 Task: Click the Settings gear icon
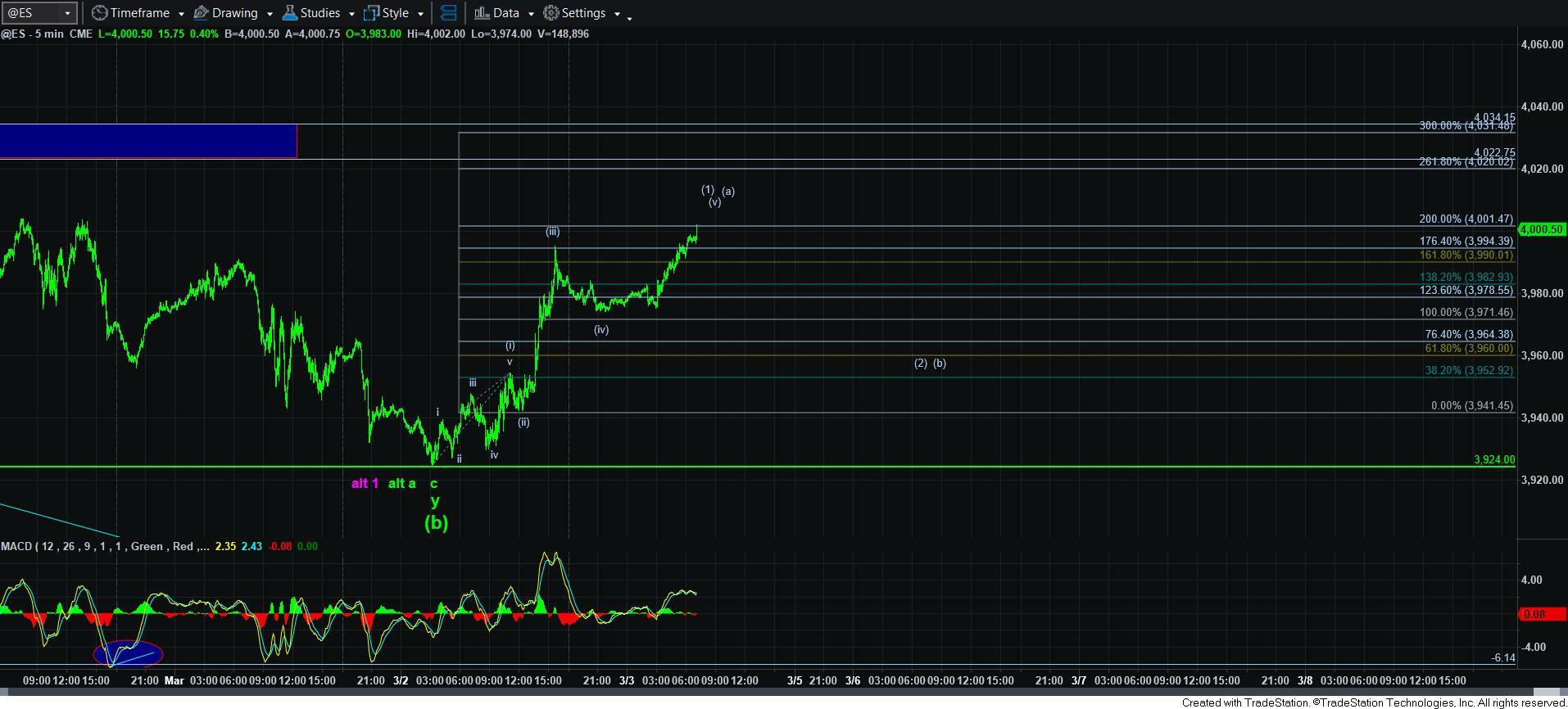pos(551,13)
